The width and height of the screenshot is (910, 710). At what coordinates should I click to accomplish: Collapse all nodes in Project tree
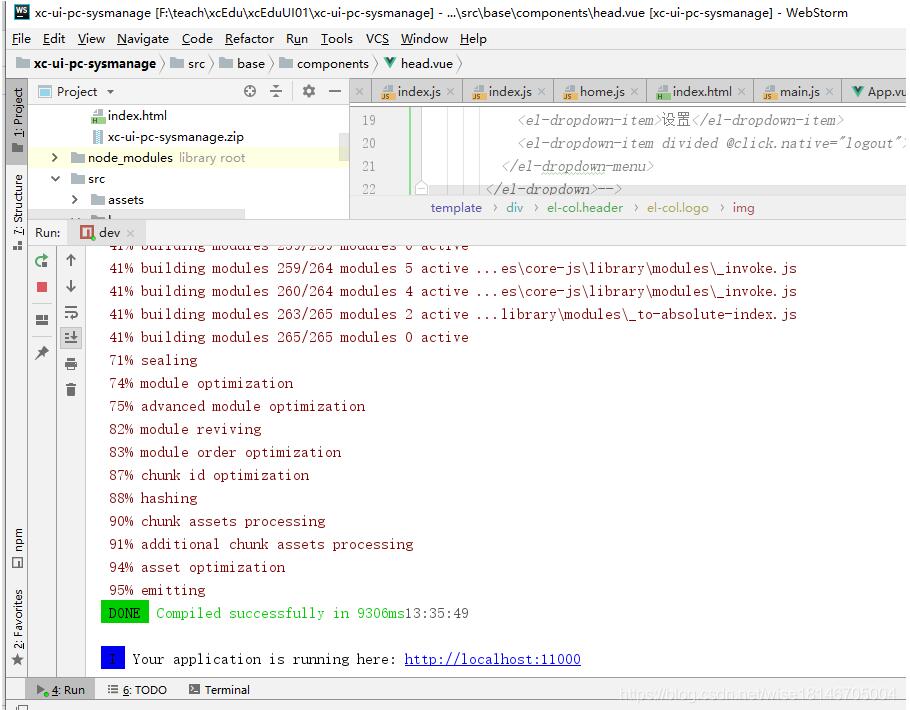pyautogui.click(x=275, y=90)
